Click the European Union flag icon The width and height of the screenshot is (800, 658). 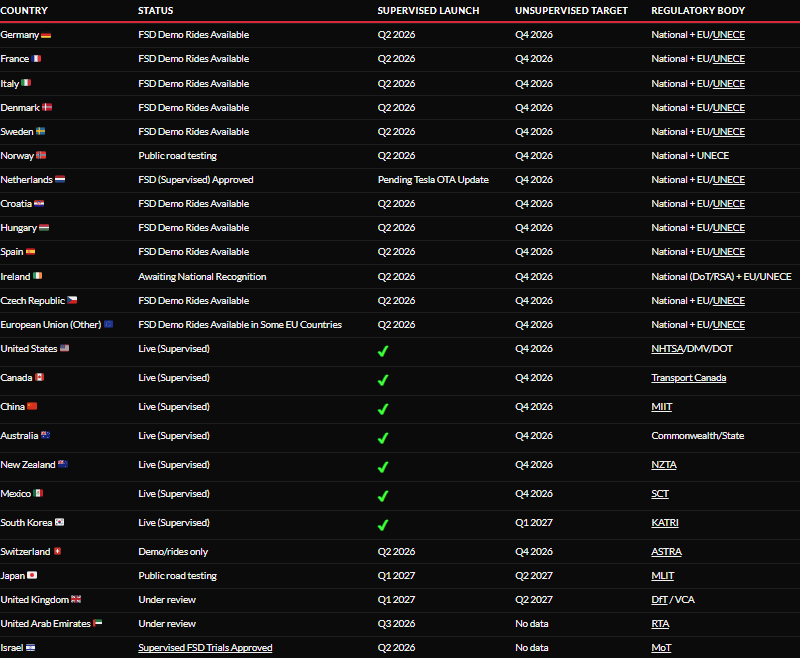(x=108, y=324)
